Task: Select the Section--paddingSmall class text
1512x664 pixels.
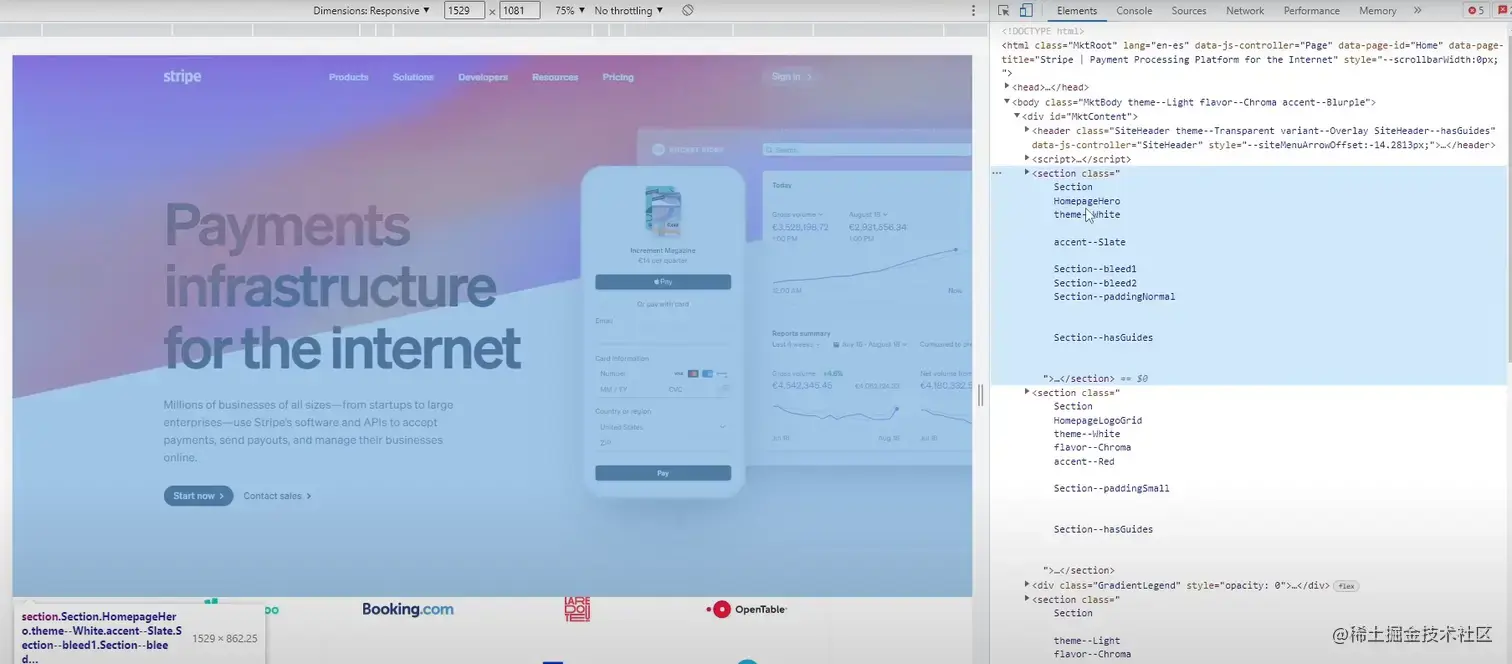Action: [1111, 489]
